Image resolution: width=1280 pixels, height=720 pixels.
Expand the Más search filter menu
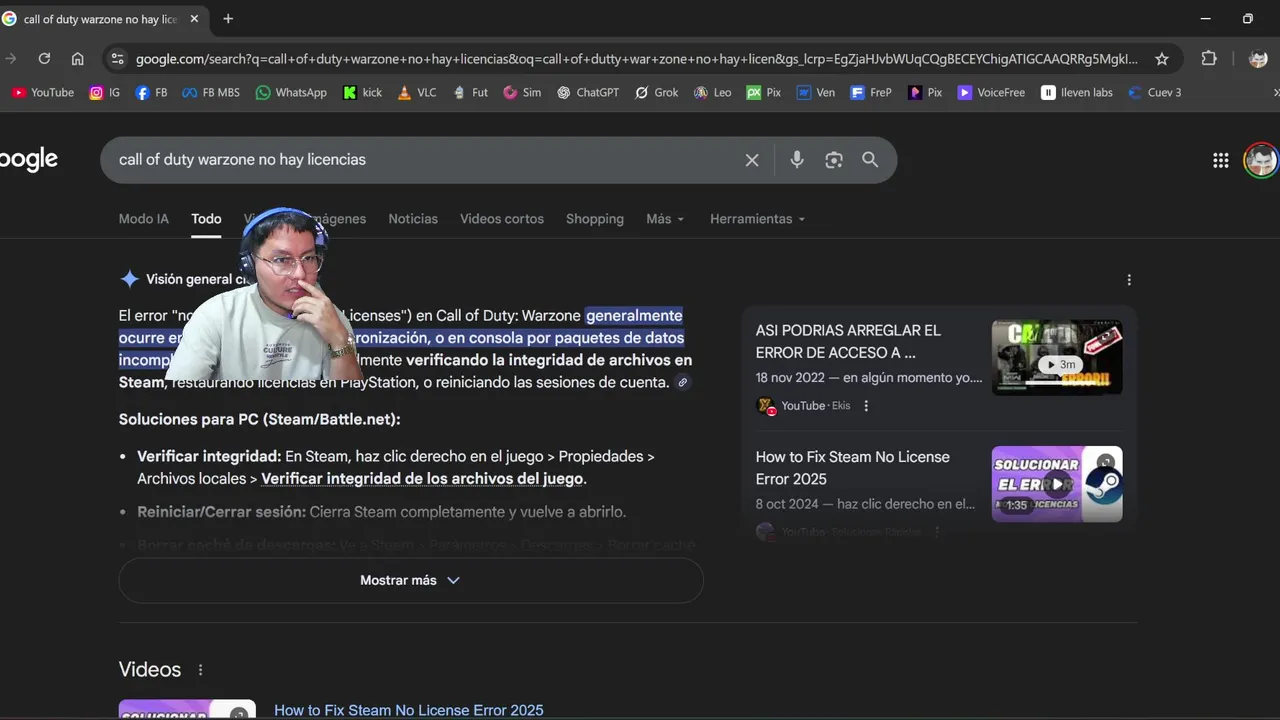tap(665, 219)
